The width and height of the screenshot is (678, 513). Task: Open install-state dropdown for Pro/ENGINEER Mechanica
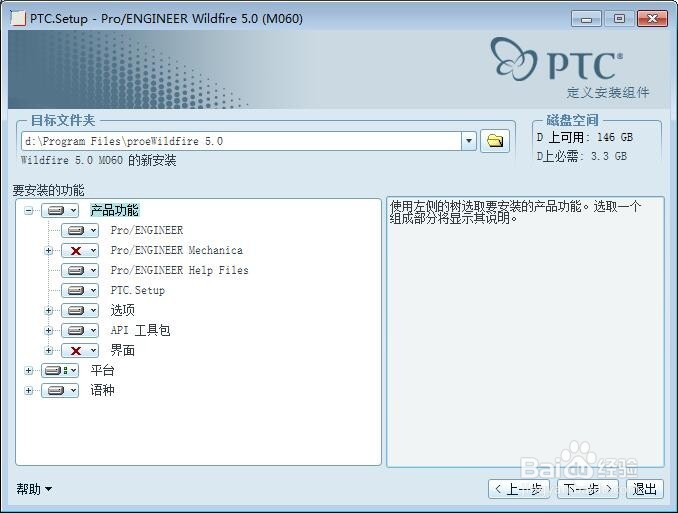(x=80, y=250)
